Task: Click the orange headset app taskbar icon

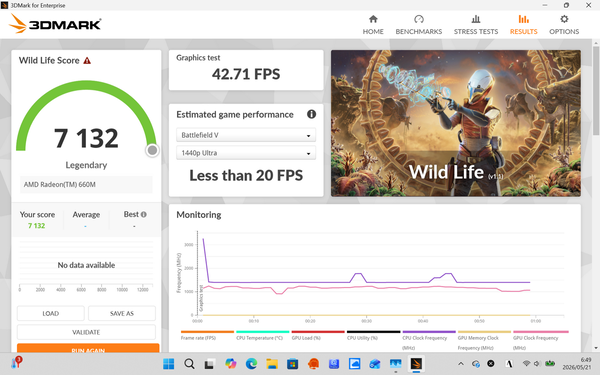Action: 313,364
